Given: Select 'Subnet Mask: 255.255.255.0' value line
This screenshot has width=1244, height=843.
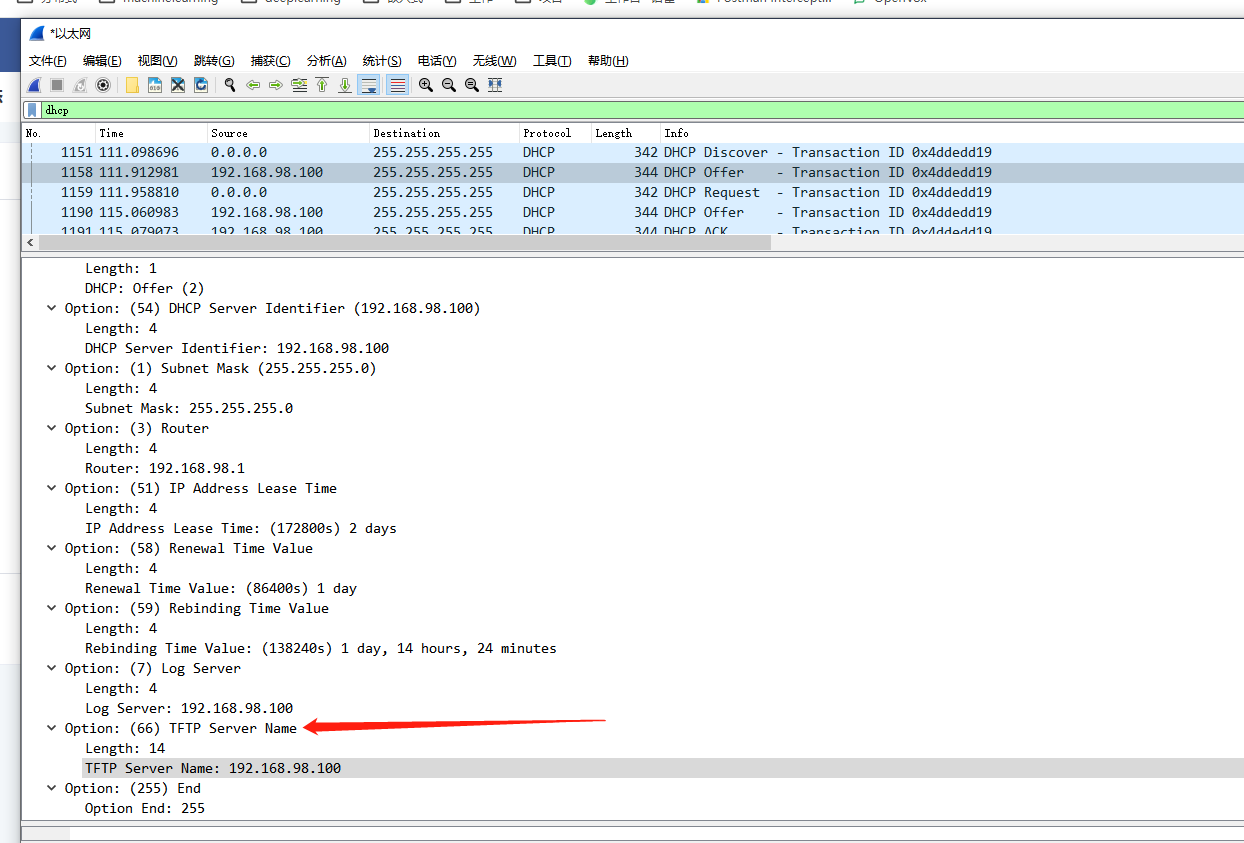Looking at the screenshot, I should coord(189,408).
